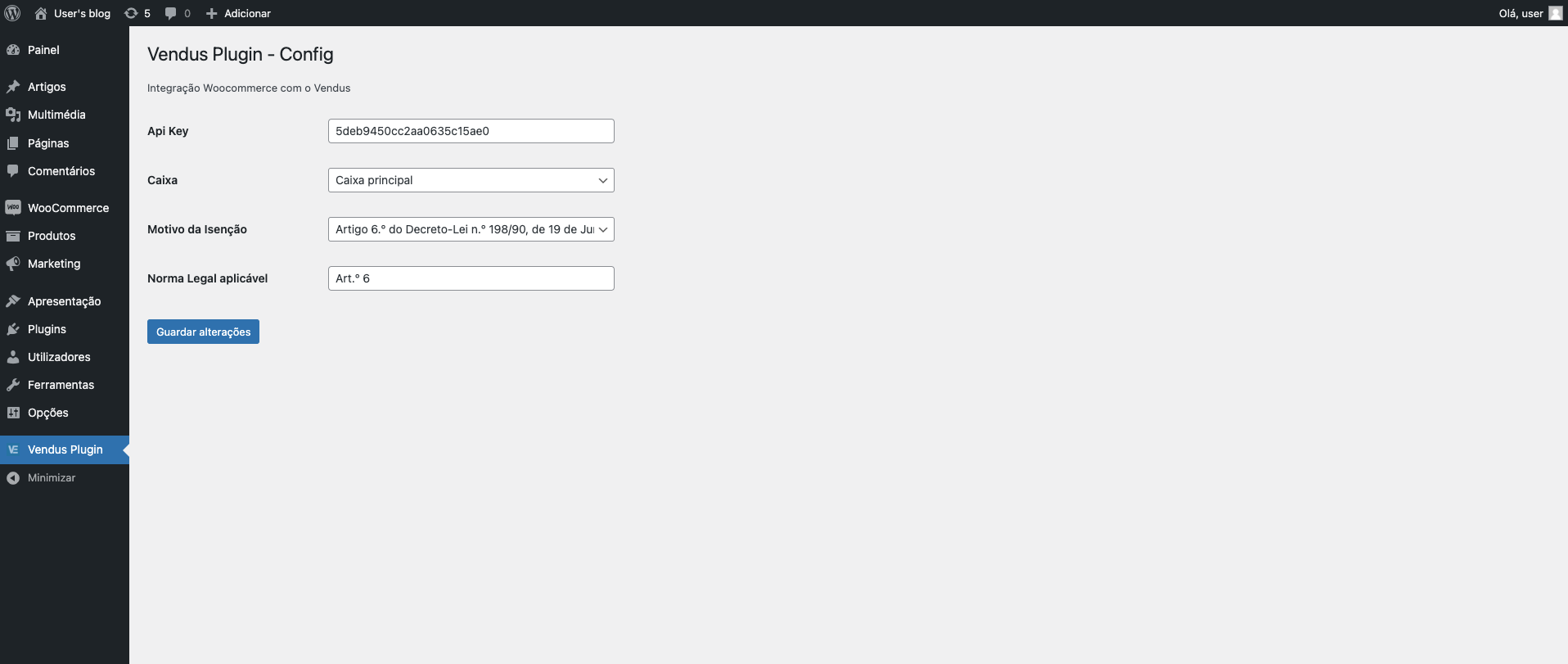Click the Apresentação brush icon
This screenshot has width=1568, height=664.
point(13,301)
